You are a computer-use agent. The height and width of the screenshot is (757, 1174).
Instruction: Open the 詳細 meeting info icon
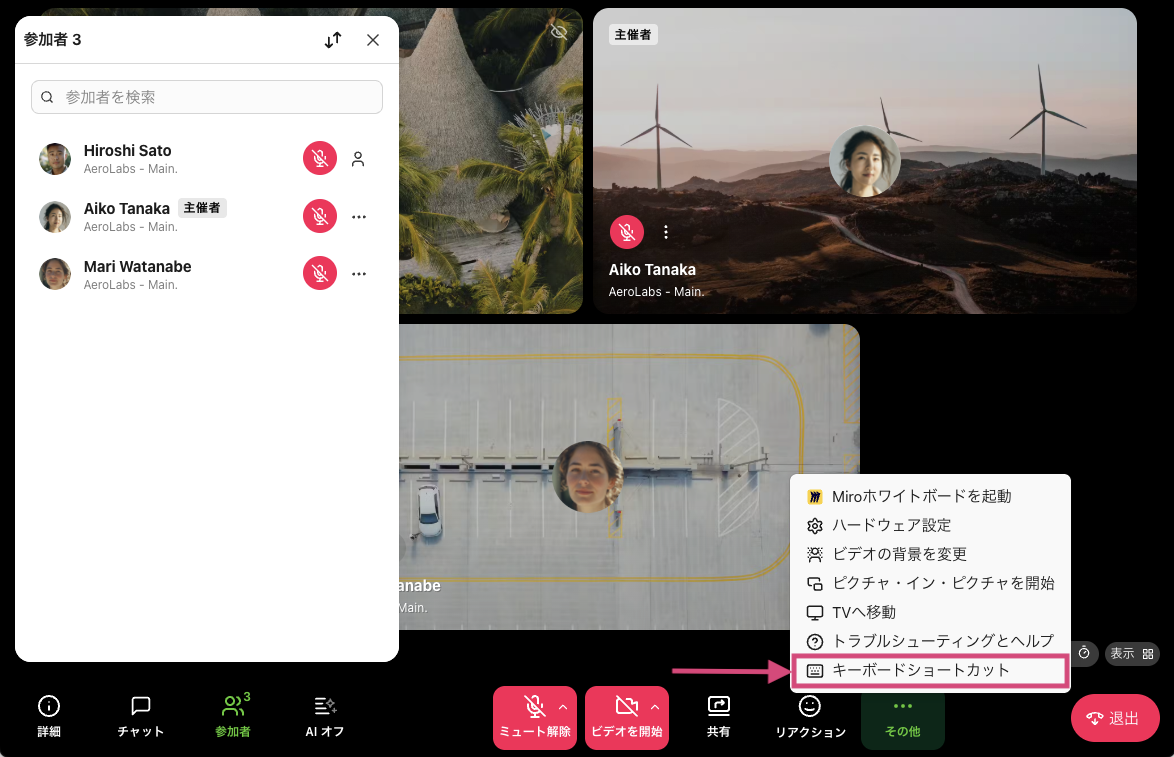coord(48,717)
